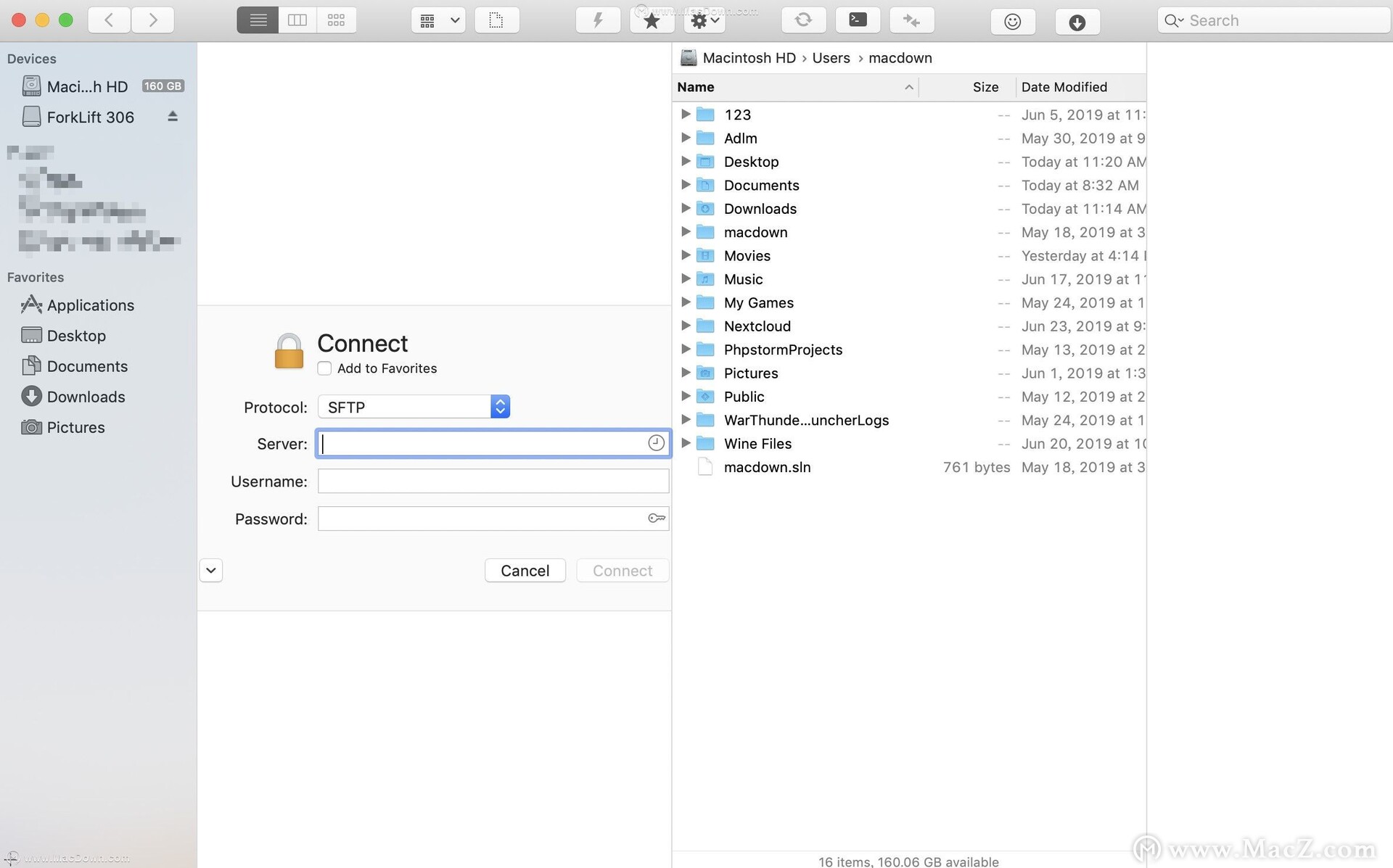Expand the Documents folder triangle
This screenshot has height=868, width=1393.
point(684,185)
